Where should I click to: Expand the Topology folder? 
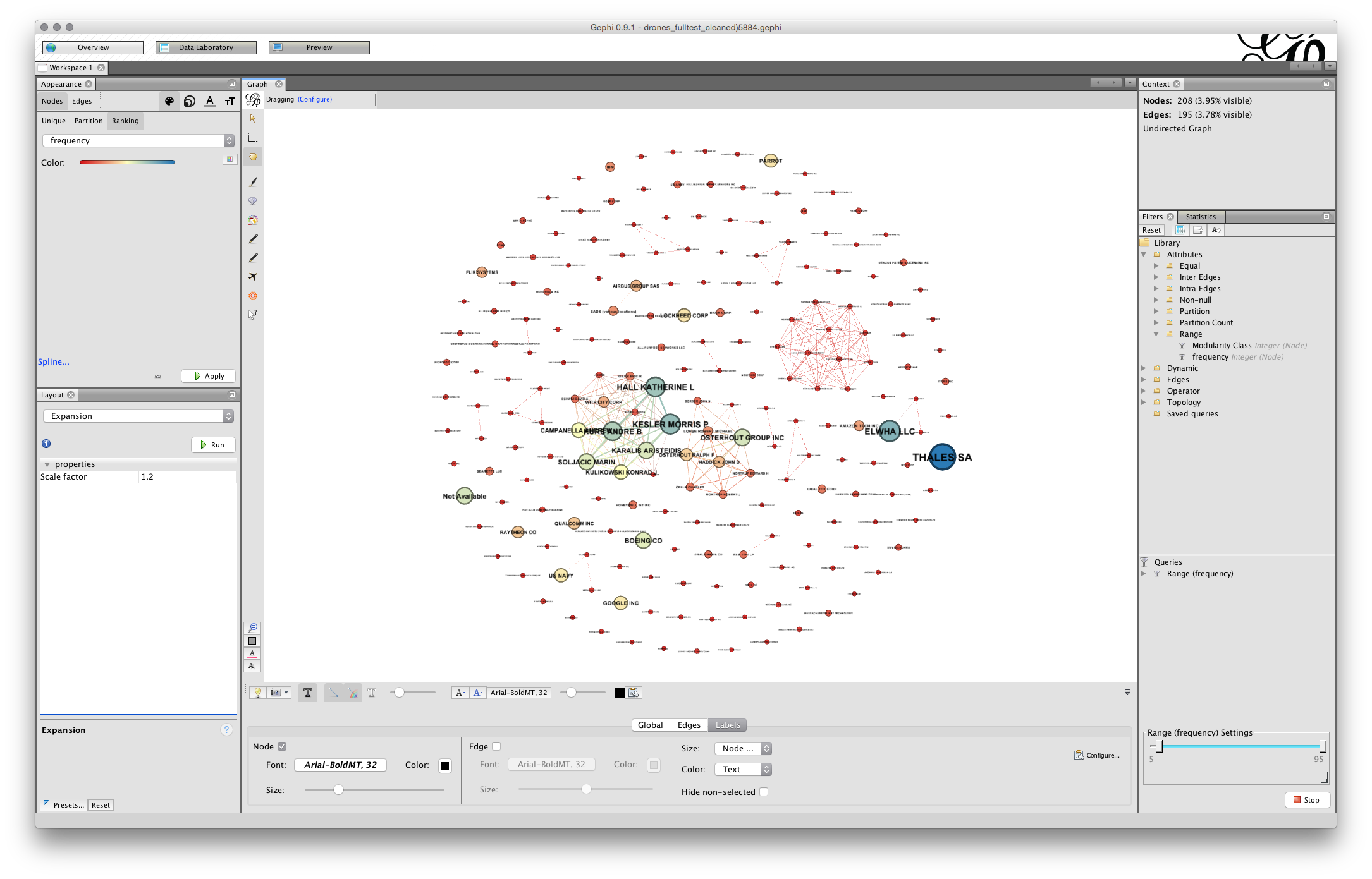(1144, 403)
